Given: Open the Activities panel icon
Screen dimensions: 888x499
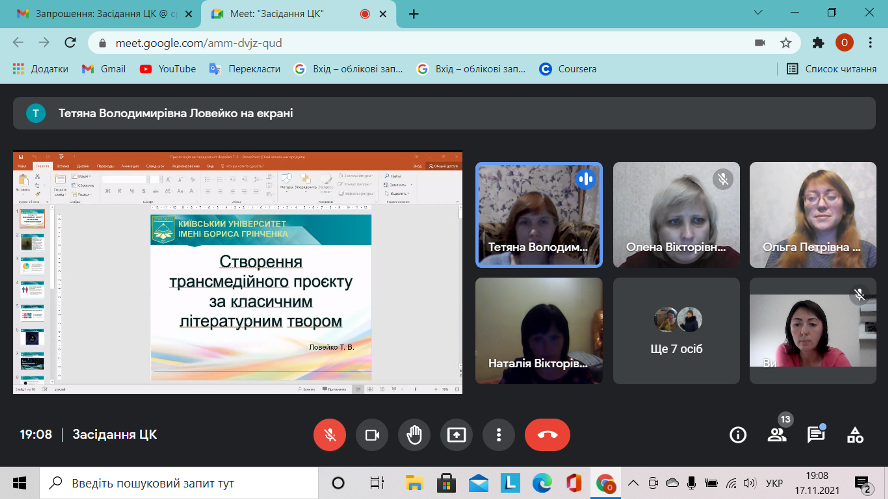Looking at the screenshot, I should click(855, 435).
